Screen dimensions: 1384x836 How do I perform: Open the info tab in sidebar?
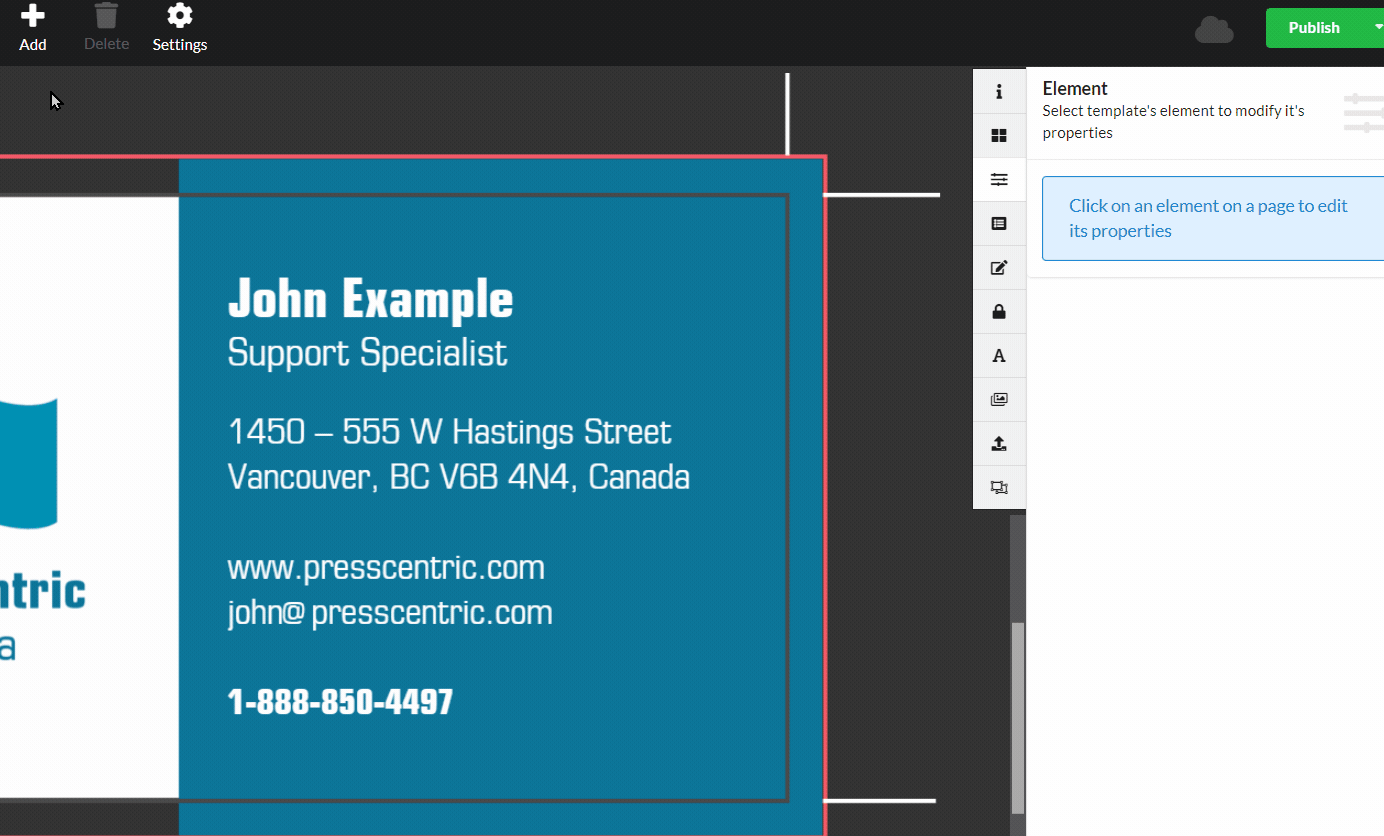click(999, 92)
